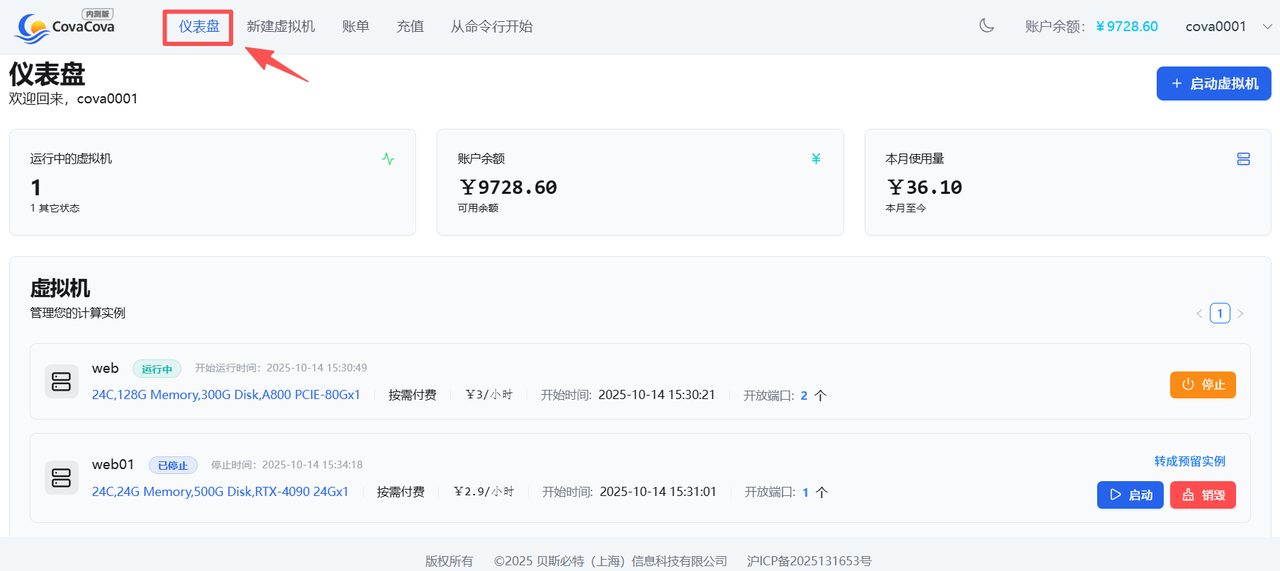Click the CovaCova logo
Viewport: 1280px width, 571px height.
point(66,26)
